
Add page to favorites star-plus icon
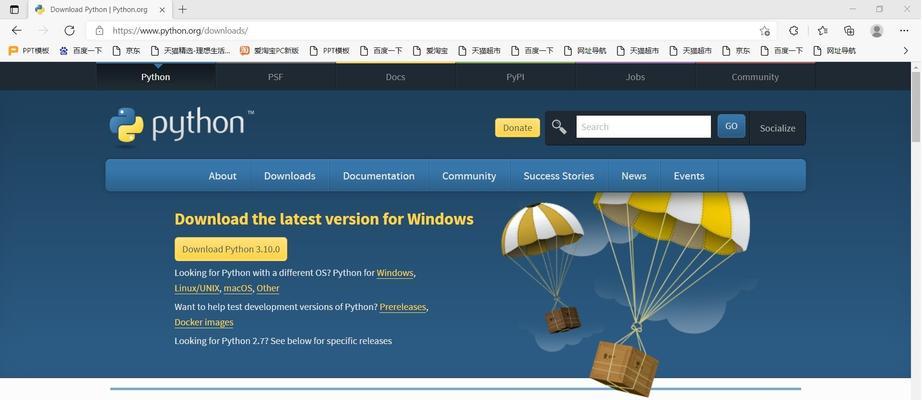click(x=764, y=31)
